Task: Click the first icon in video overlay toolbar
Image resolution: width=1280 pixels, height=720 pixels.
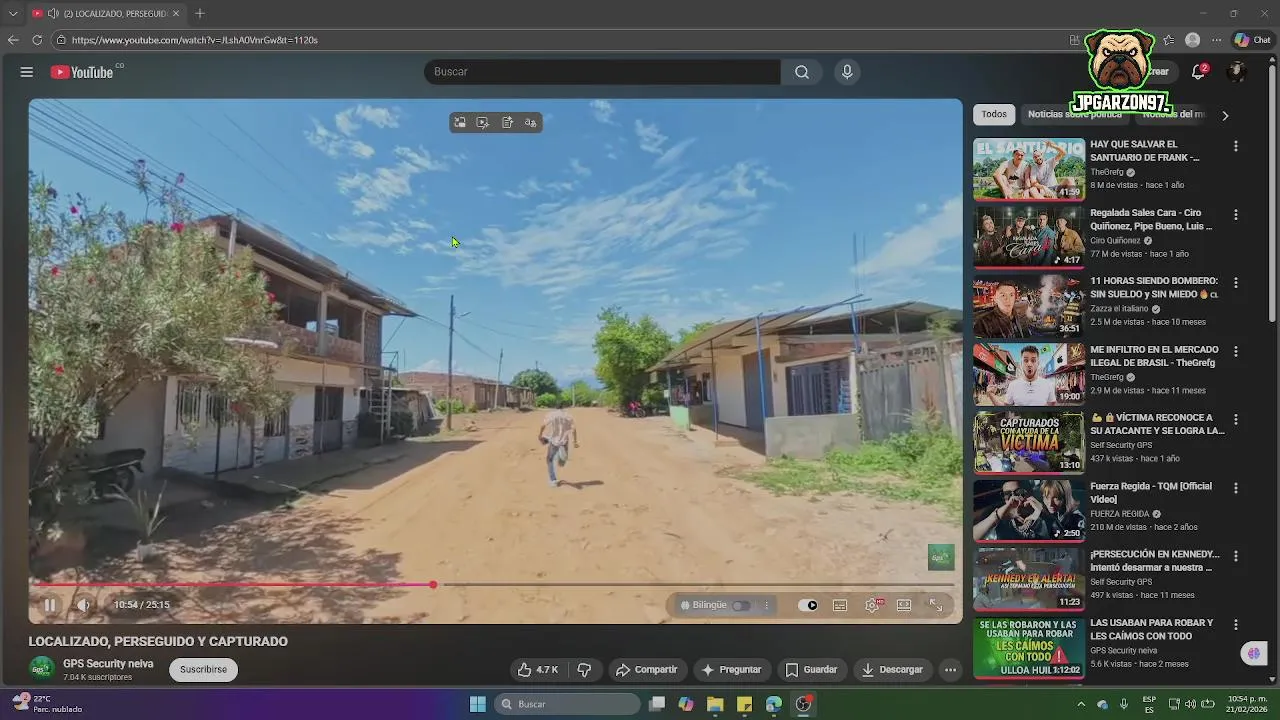Action: (x=460, y=122)
